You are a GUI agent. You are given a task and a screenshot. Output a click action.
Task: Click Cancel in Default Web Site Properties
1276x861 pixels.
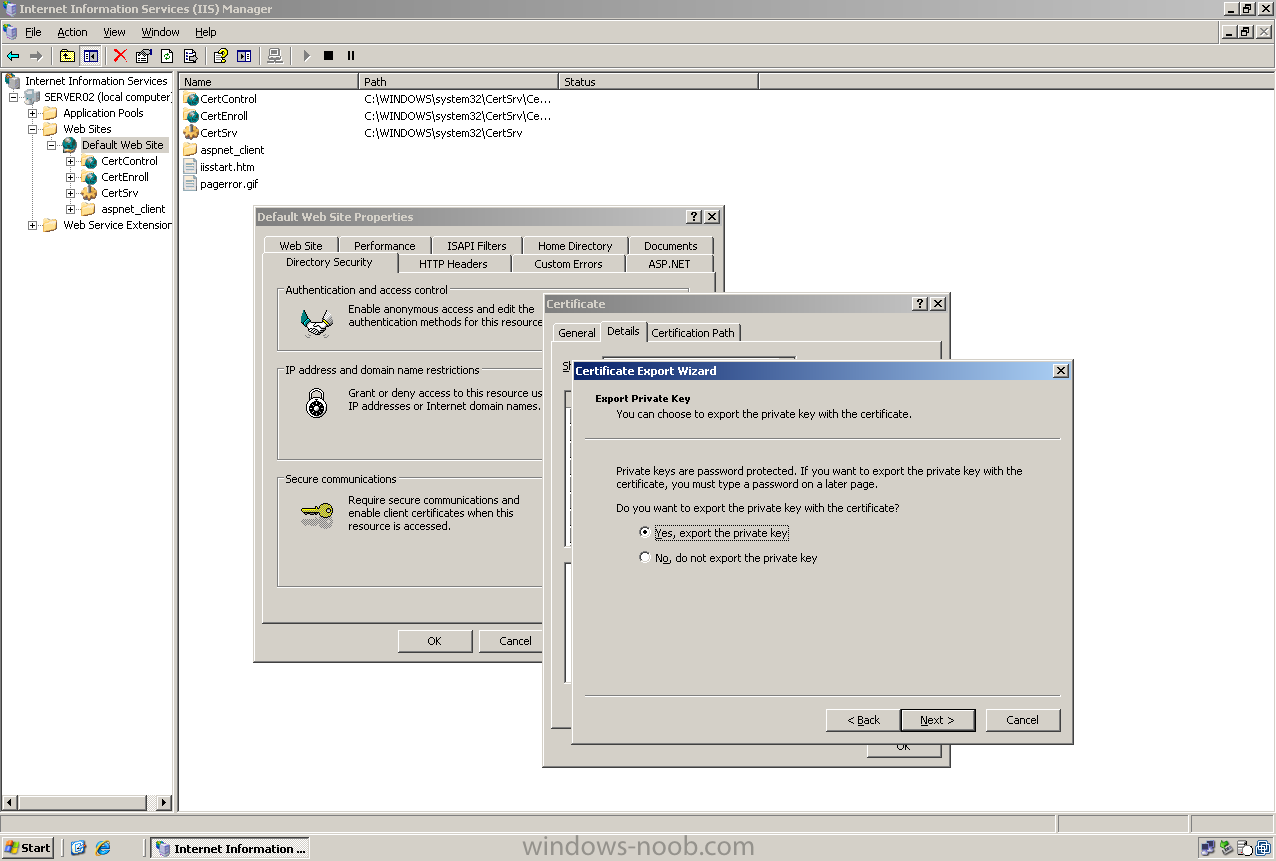pyautogui.click(x=511, y=641)
